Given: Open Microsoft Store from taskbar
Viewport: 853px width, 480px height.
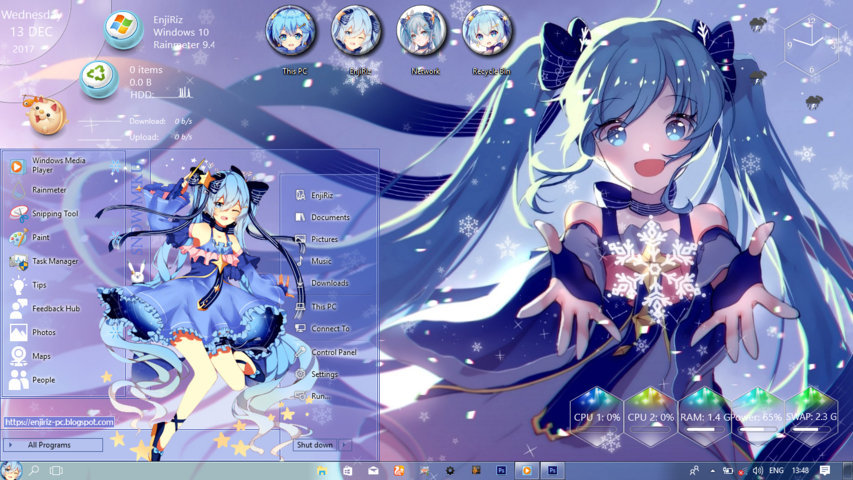Looking at the screenshot, I should click(x=348, y=471).
